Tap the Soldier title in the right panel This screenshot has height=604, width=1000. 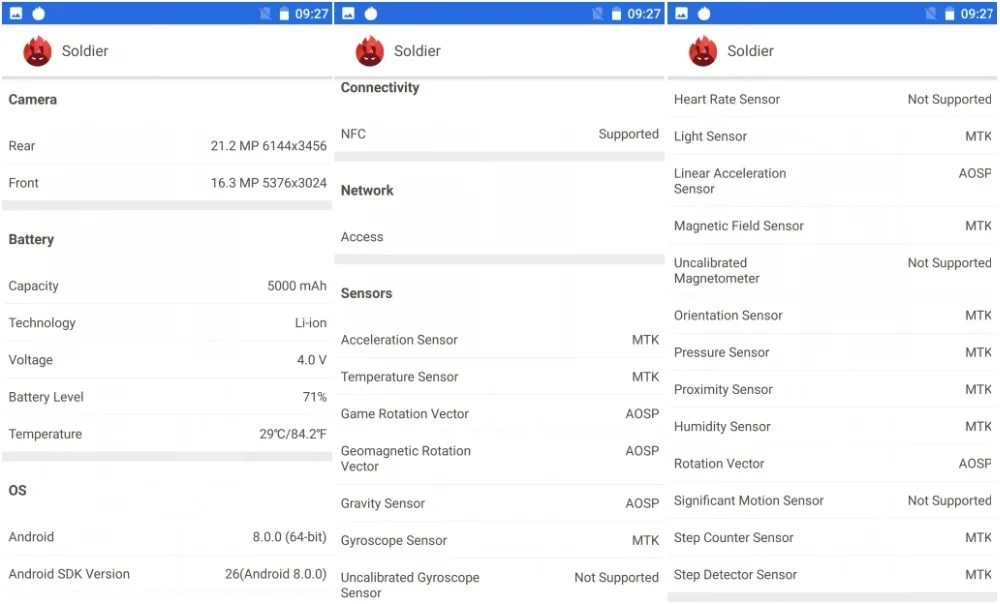click(x=750, y=51)
